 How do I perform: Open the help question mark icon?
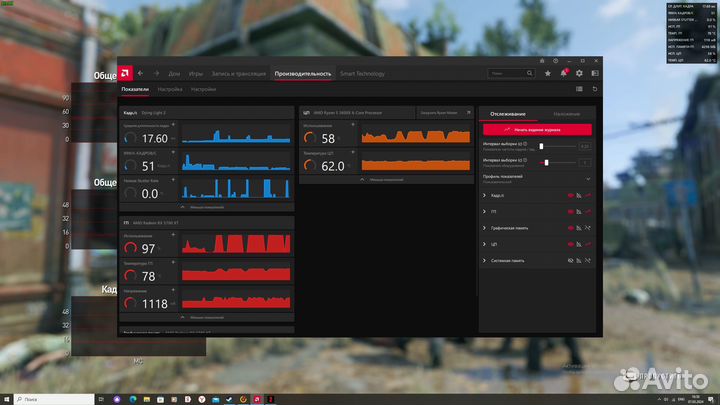click(x=556, y=61)
